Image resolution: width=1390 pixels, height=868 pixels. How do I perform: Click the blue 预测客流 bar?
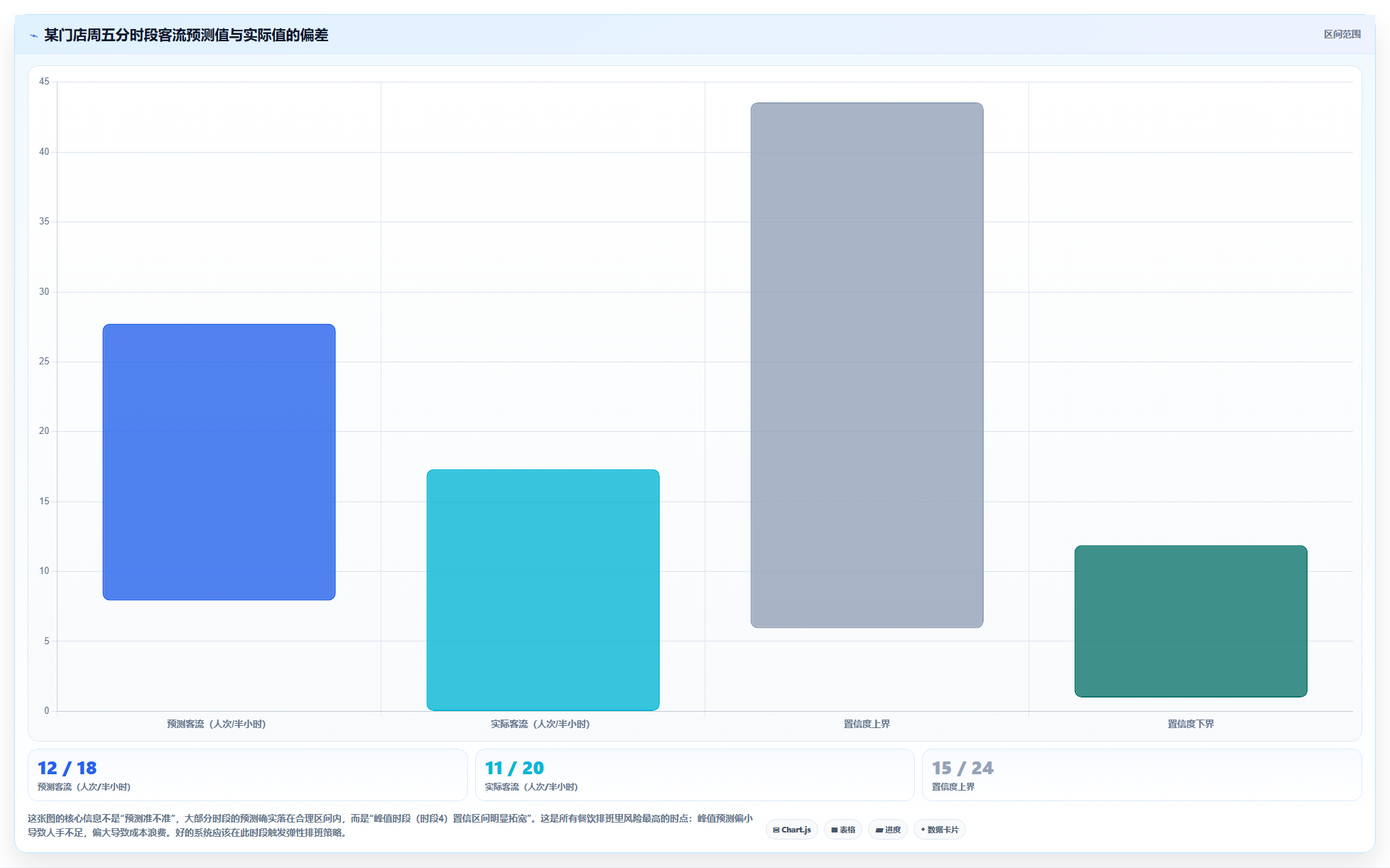(x=219, y=462)
